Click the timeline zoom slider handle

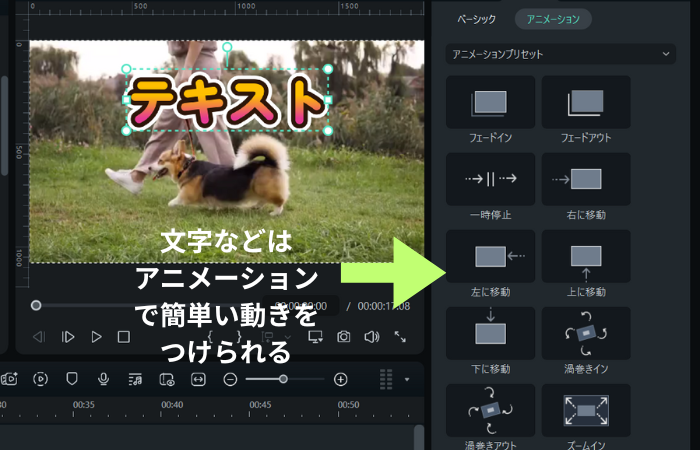point(283,379)
